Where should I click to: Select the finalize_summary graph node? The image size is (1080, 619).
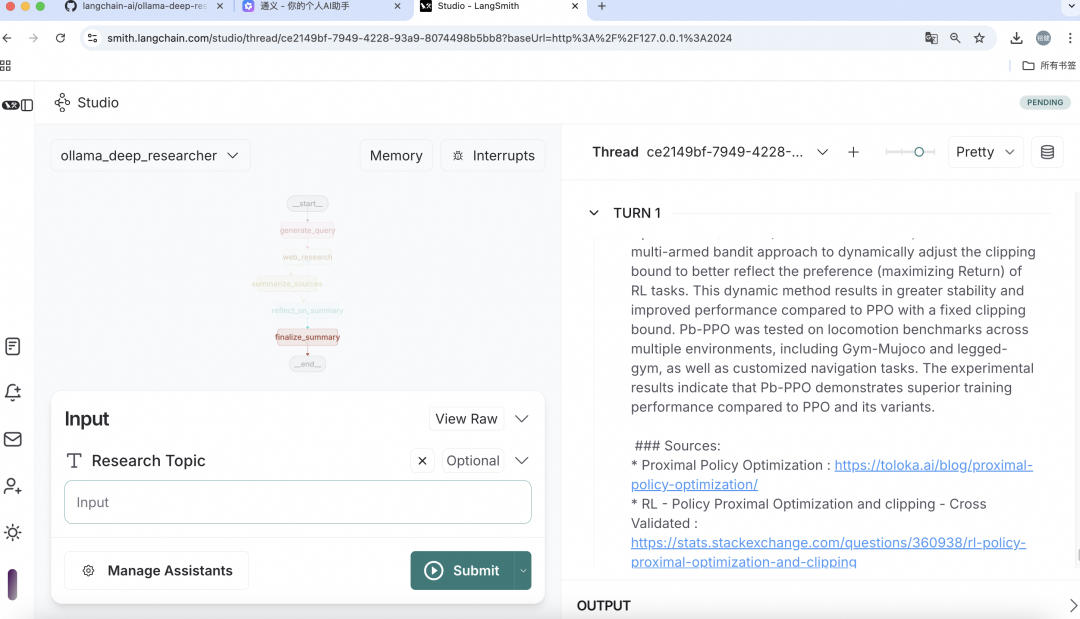click(307, 337)
